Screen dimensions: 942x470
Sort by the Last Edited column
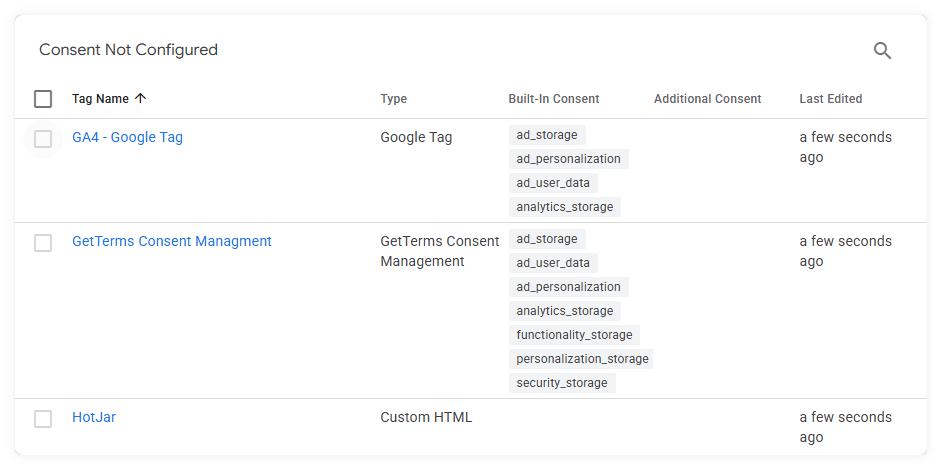[x=831, y=99]
